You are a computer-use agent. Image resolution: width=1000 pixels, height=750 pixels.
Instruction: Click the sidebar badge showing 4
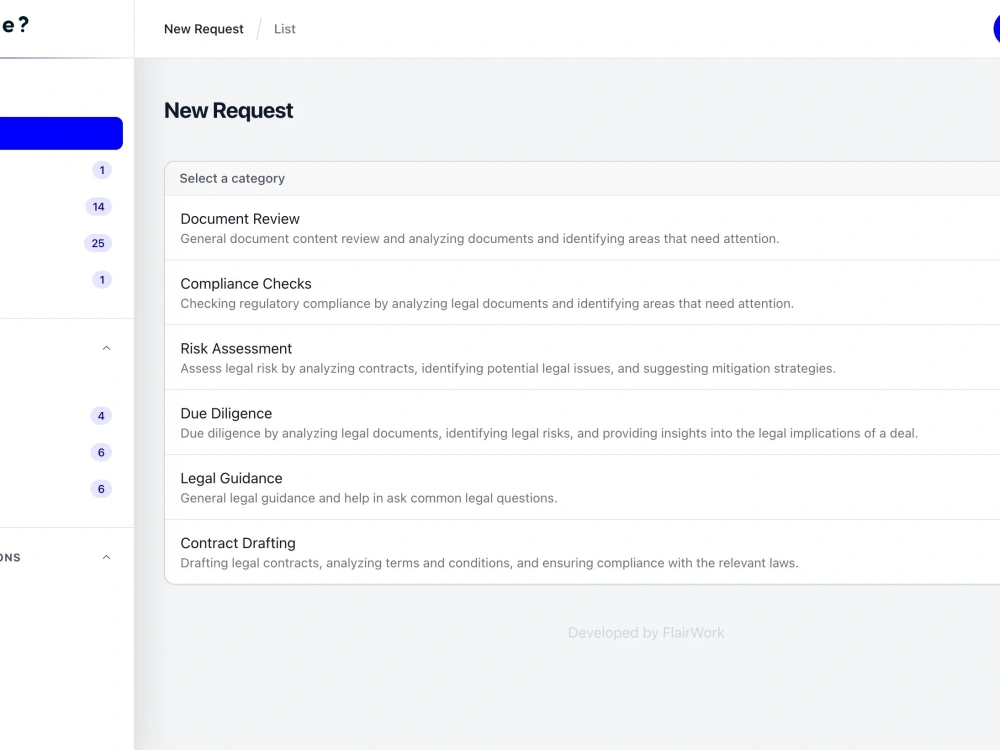[101, 416]
